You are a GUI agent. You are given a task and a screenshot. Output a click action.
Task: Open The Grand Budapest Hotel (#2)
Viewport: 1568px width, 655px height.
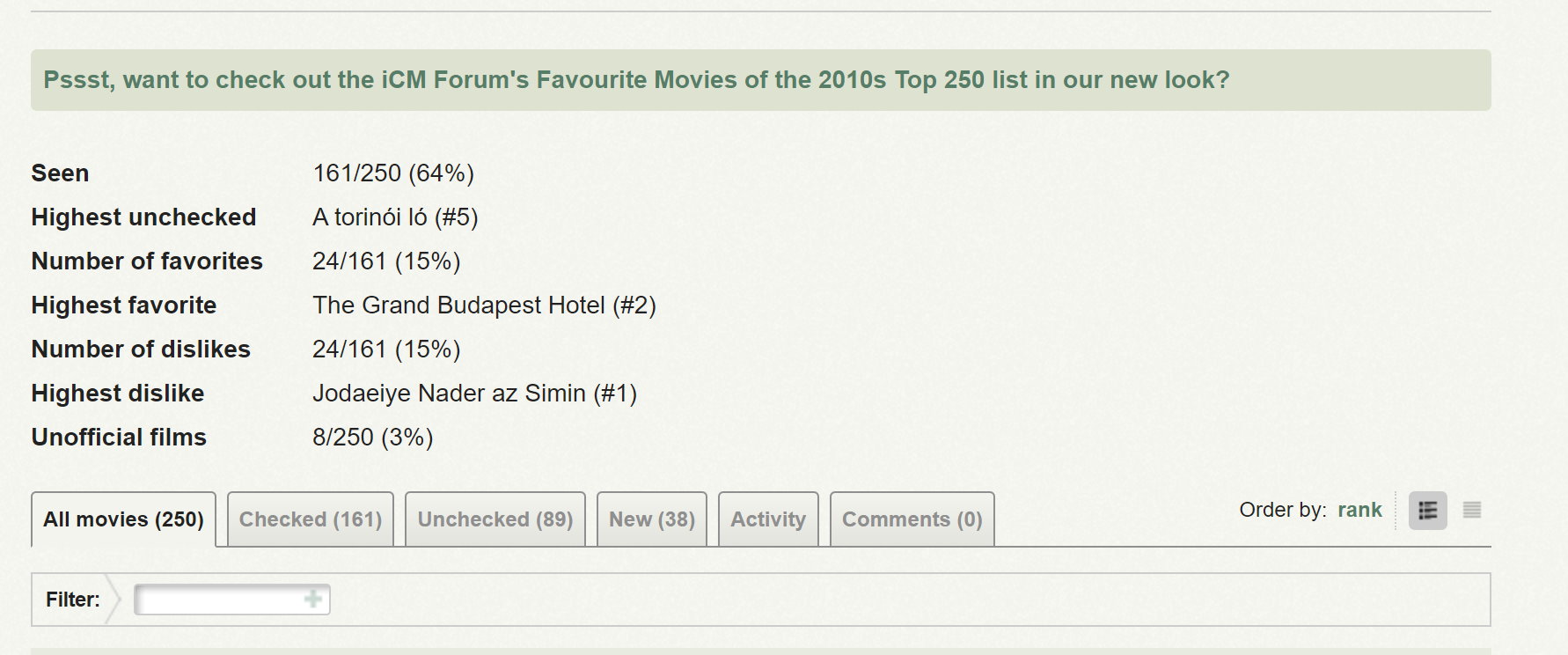tap(484, 305)
